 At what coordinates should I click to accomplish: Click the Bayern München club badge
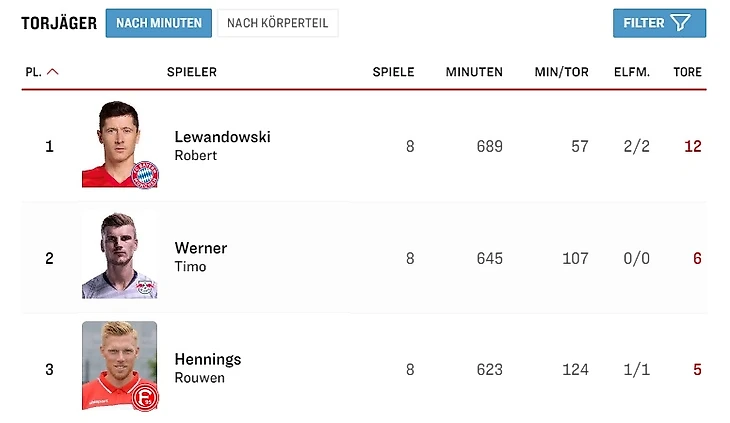click(145, 174)
